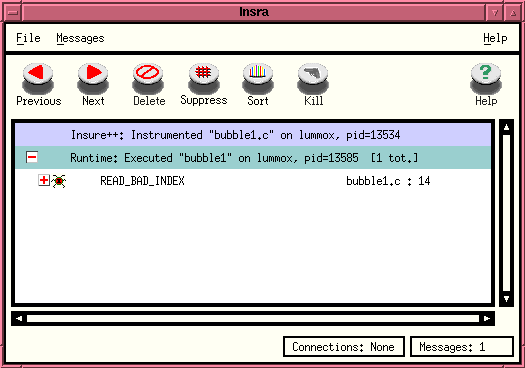The image size is (525, 368).
Task: Click the vertical scrollbar track
Action: [x=506, y=213]
